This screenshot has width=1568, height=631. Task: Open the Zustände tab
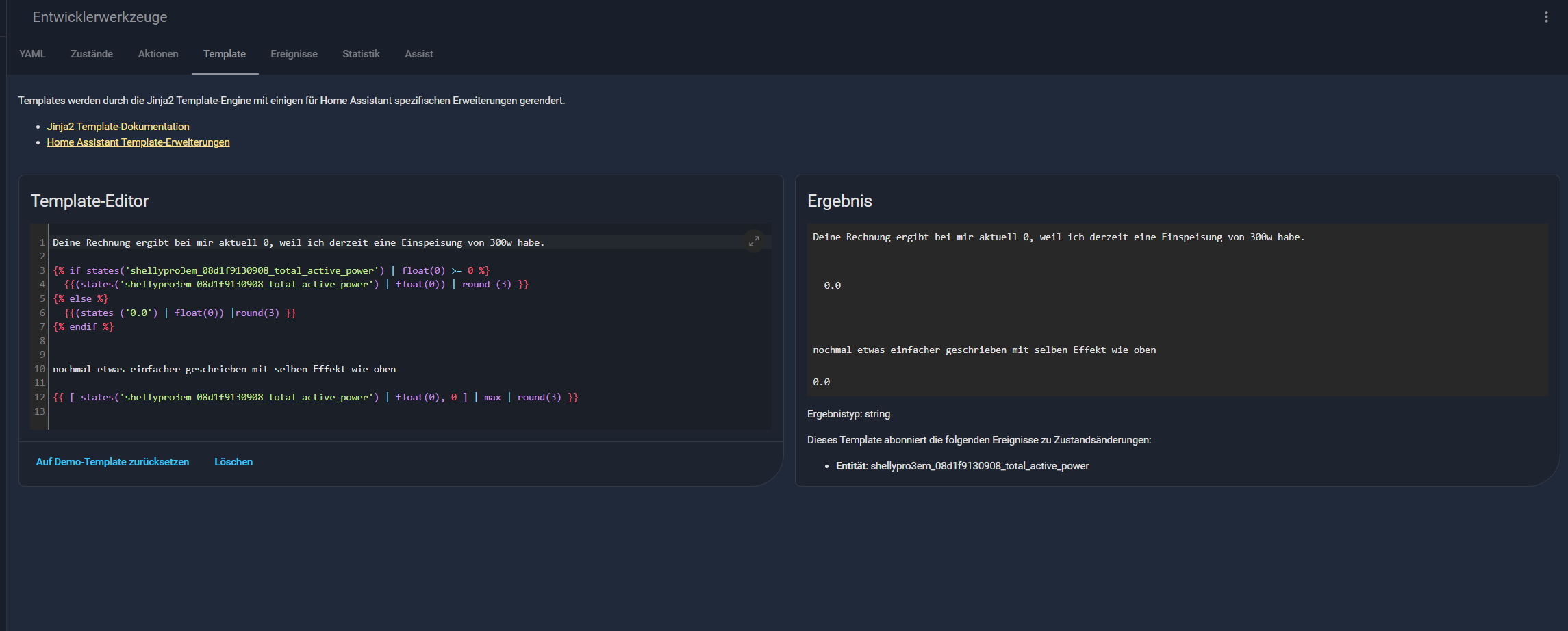92,54
